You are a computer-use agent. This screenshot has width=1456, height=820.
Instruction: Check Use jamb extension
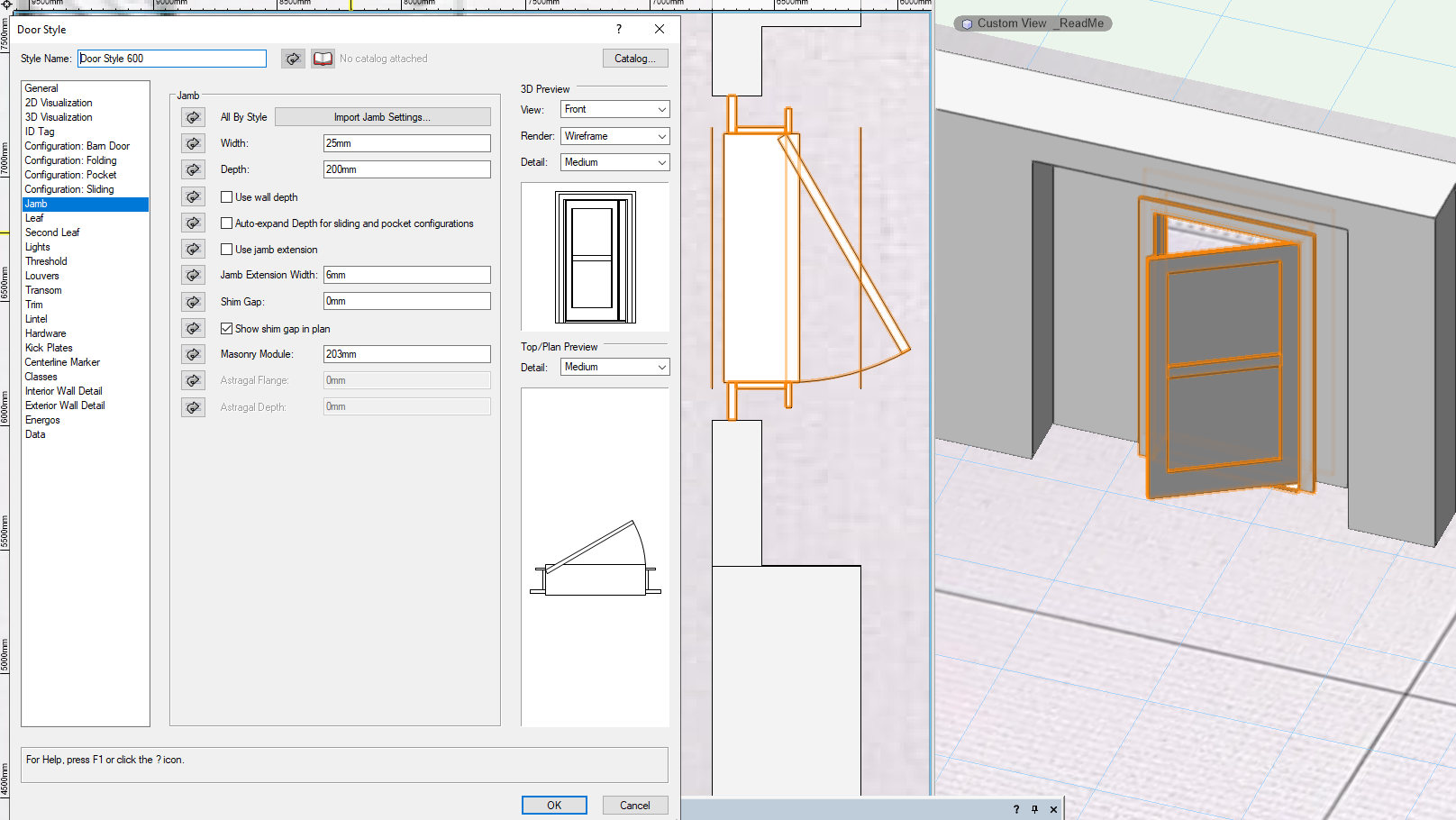point(226,249)
